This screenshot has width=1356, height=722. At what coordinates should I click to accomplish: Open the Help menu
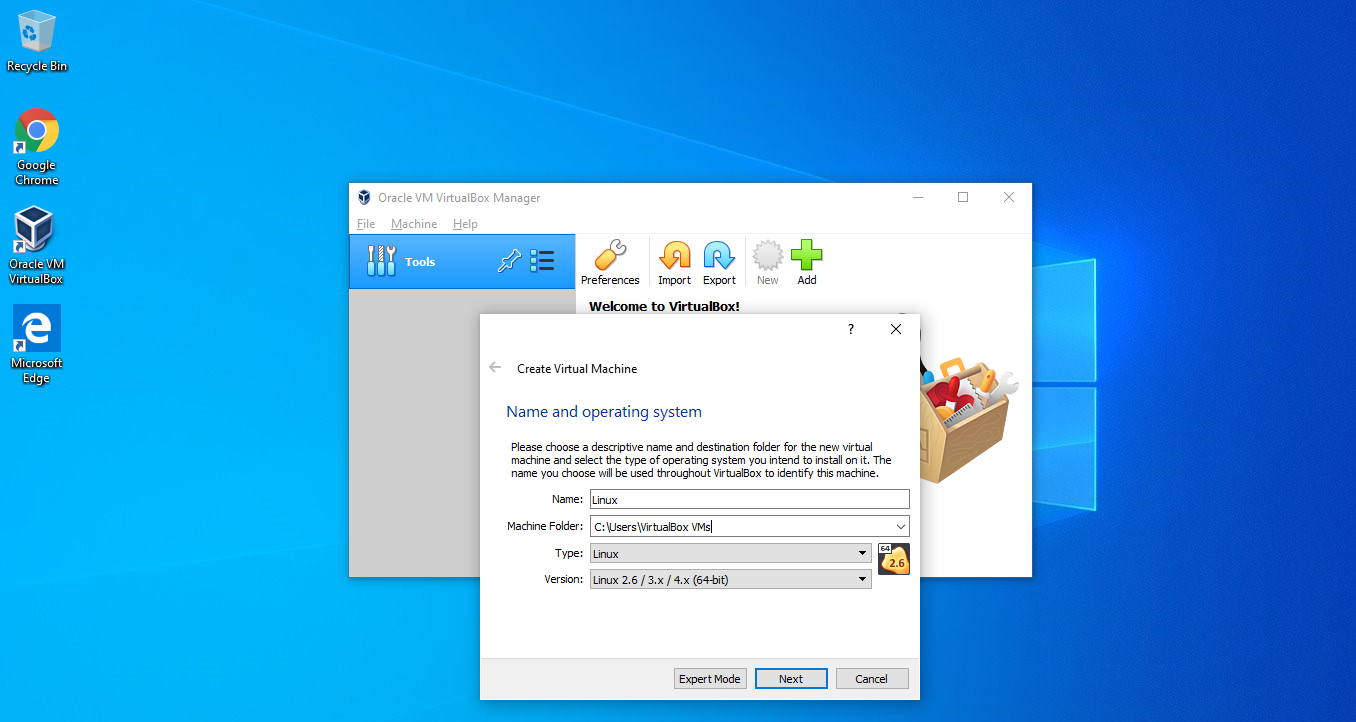coord(465,224)
